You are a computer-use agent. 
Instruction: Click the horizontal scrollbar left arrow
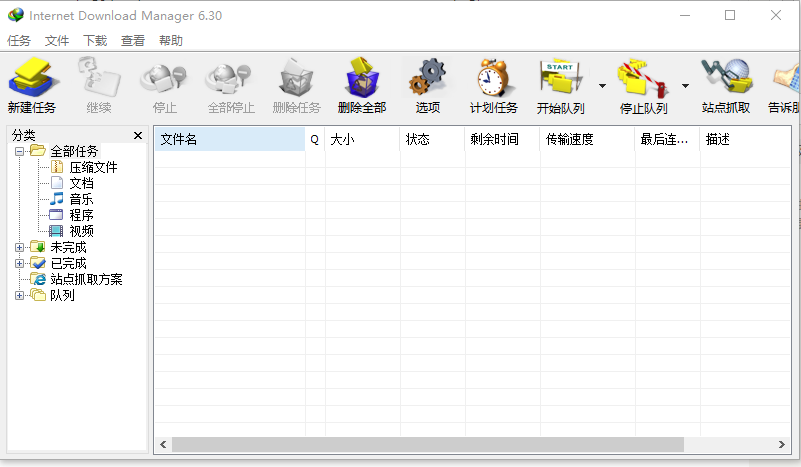[163, 445]
